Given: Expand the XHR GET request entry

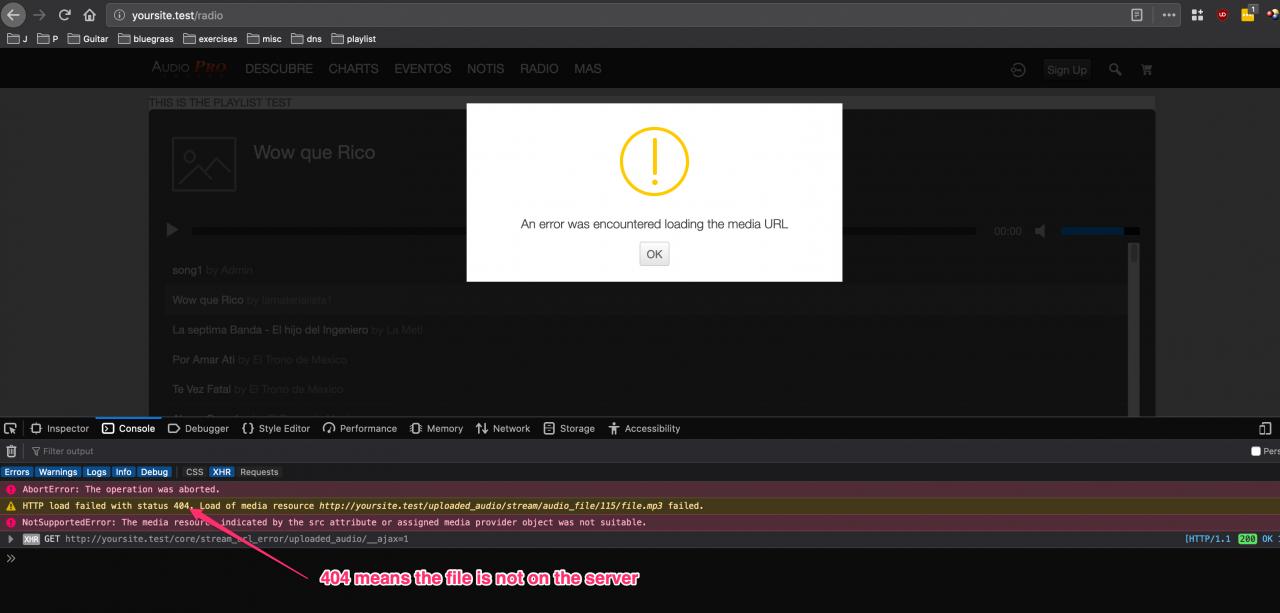Looking at the screenshot, I should 11,539.
